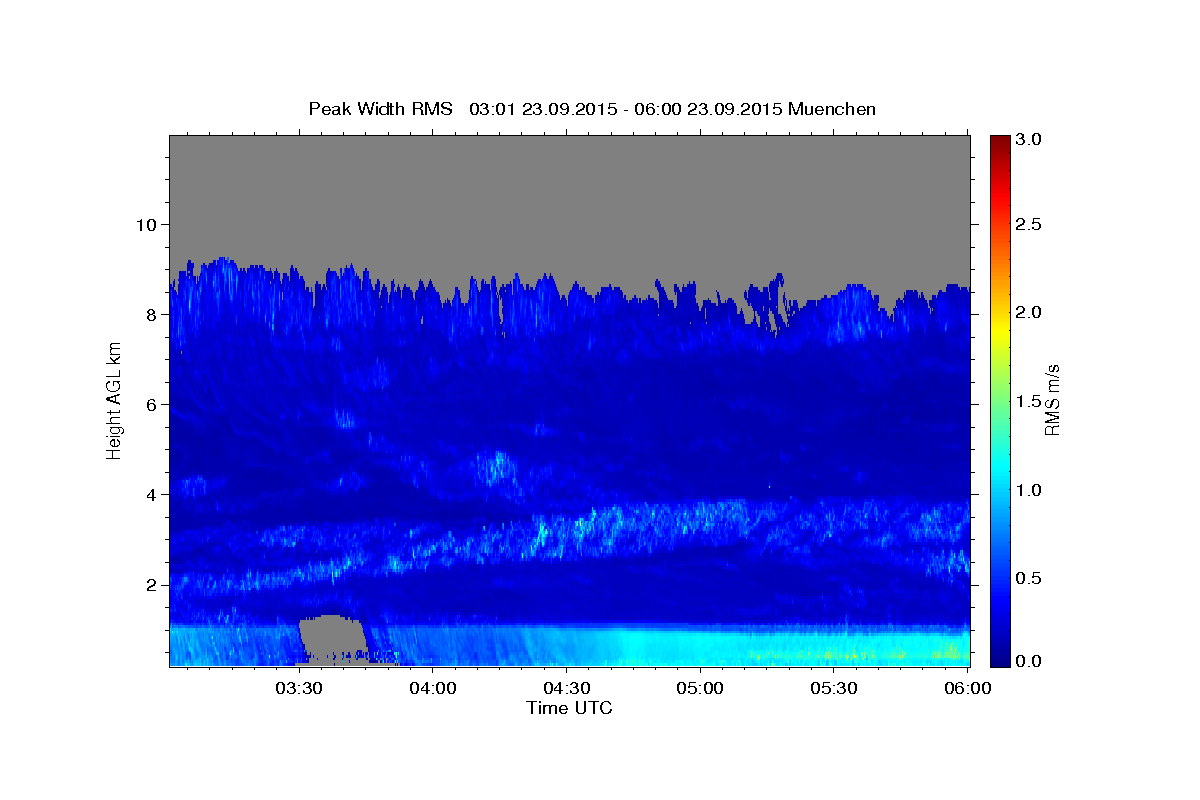Click the 'RMS m/s' colorbar label

coord(1053,401)
